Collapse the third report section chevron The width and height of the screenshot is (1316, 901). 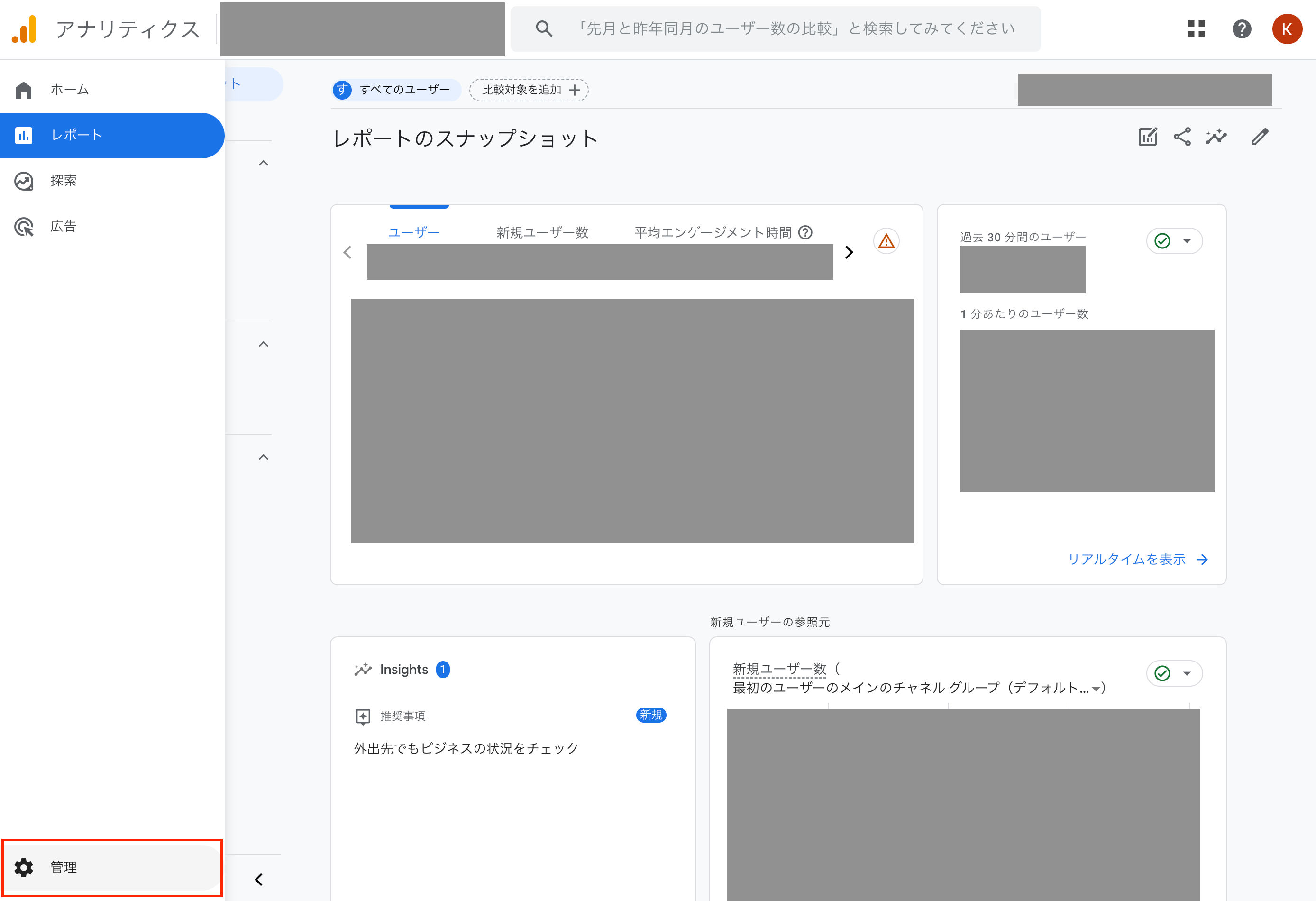coord(263,457)
